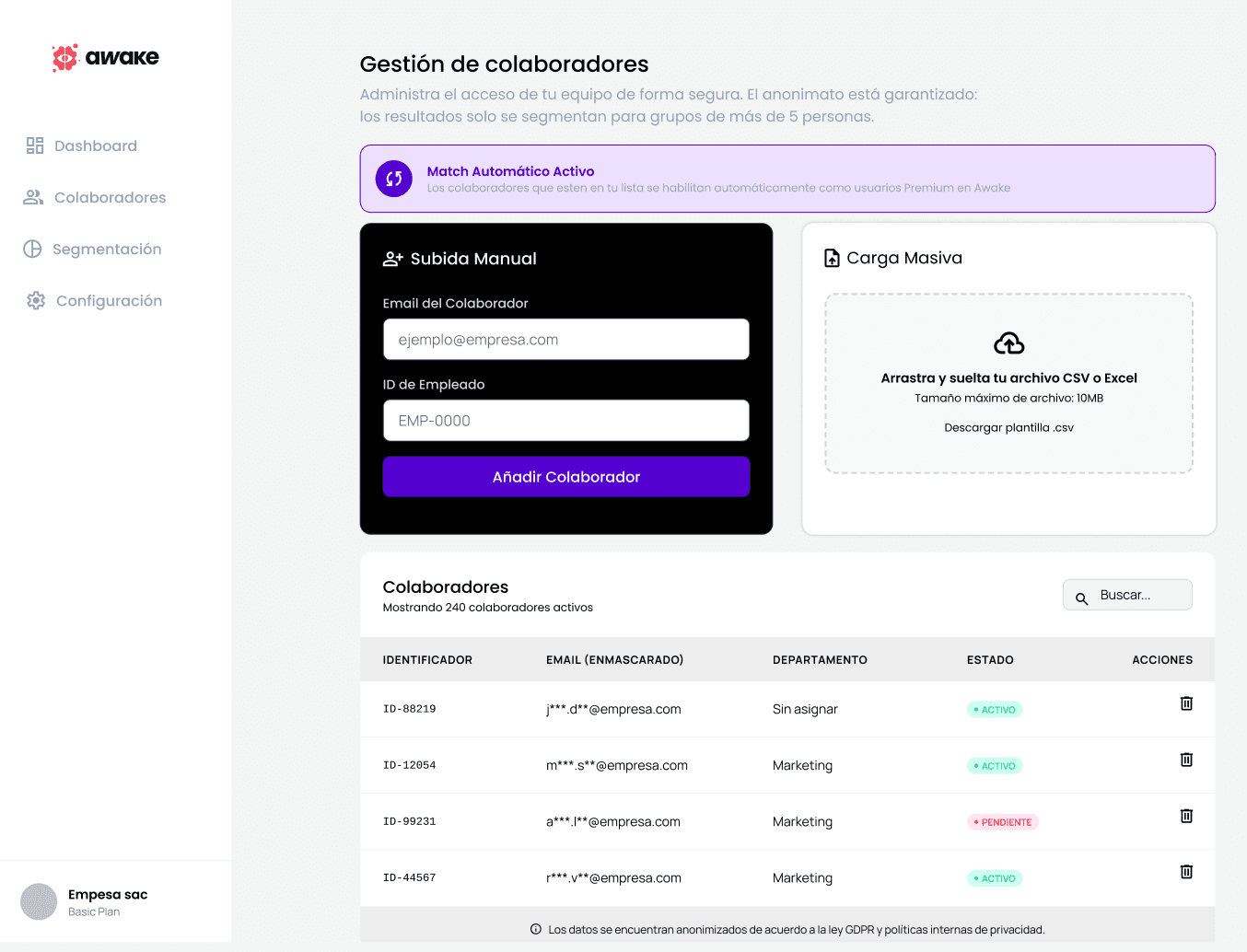Delete collaborator ID-88219 with trash icon

click(x=1186, y=703)
